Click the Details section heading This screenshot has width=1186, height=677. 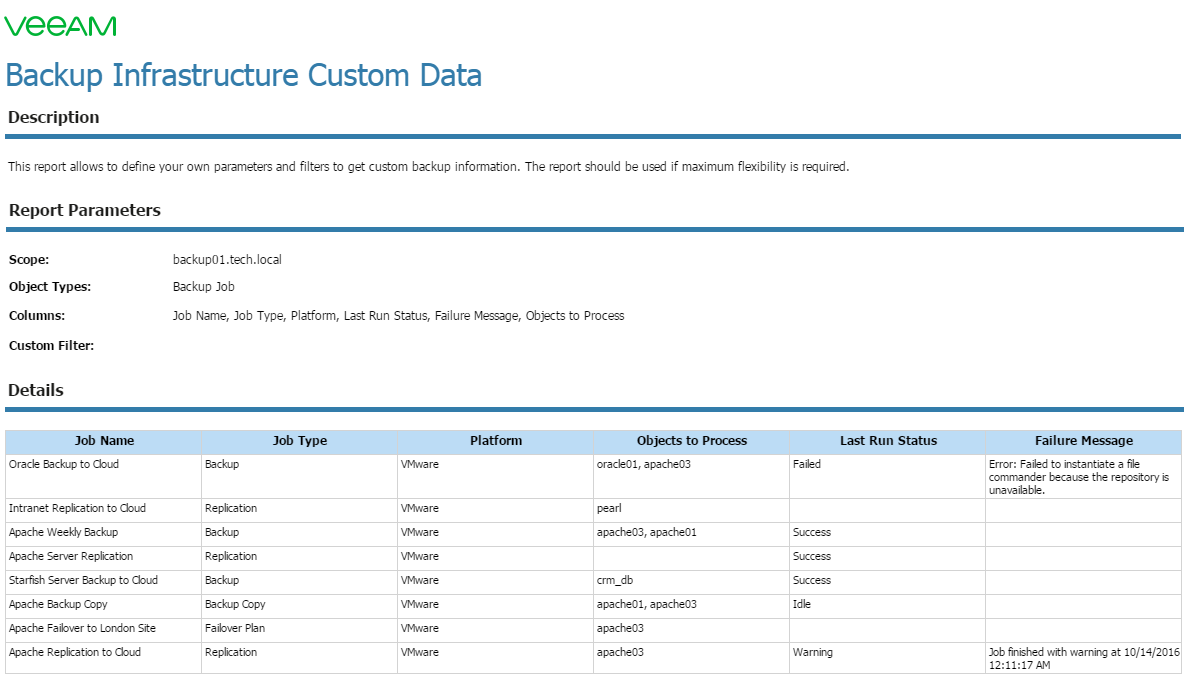pos(36,390)
